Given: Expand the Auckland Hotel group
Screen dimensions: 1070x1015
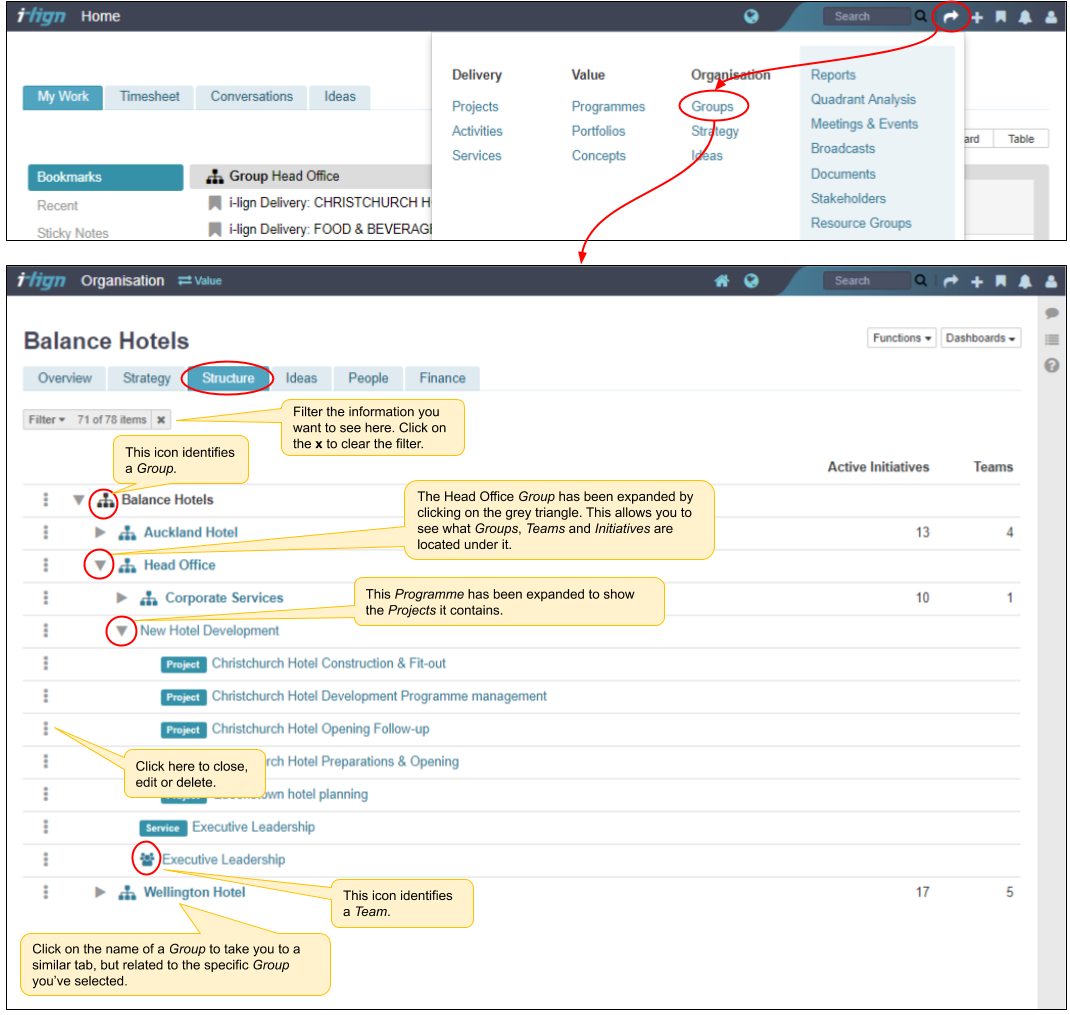Looking at the screenshot, I should click(100, 532).
